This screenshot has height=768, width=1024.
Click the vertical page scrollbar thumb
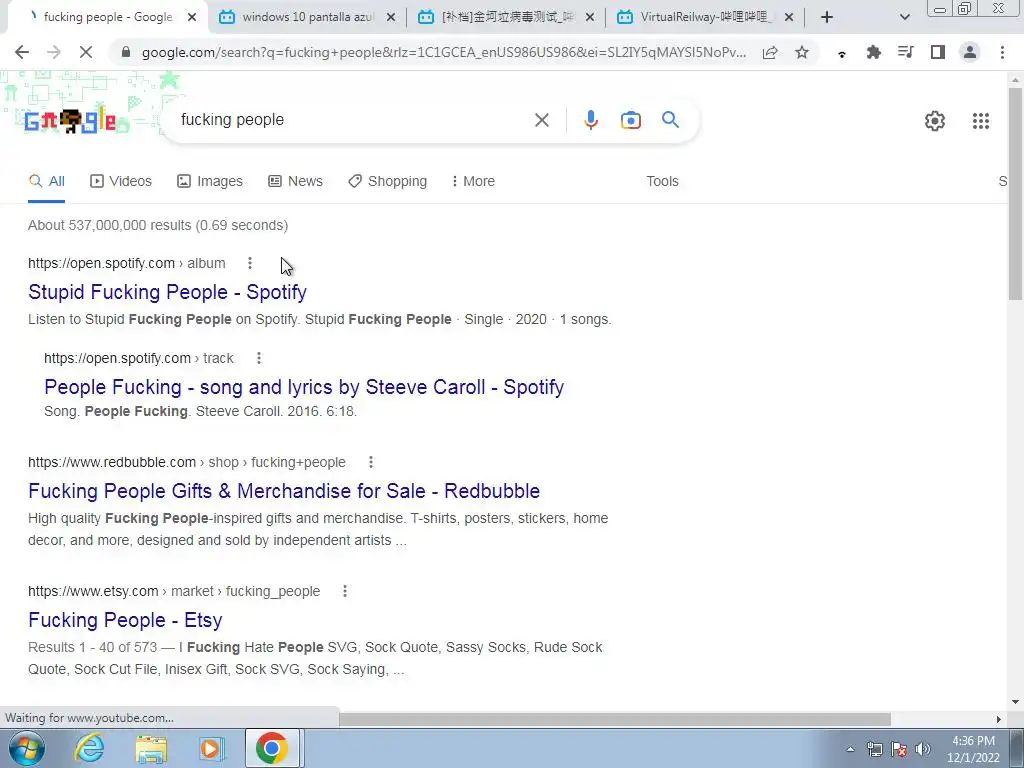click(1015, 193)
